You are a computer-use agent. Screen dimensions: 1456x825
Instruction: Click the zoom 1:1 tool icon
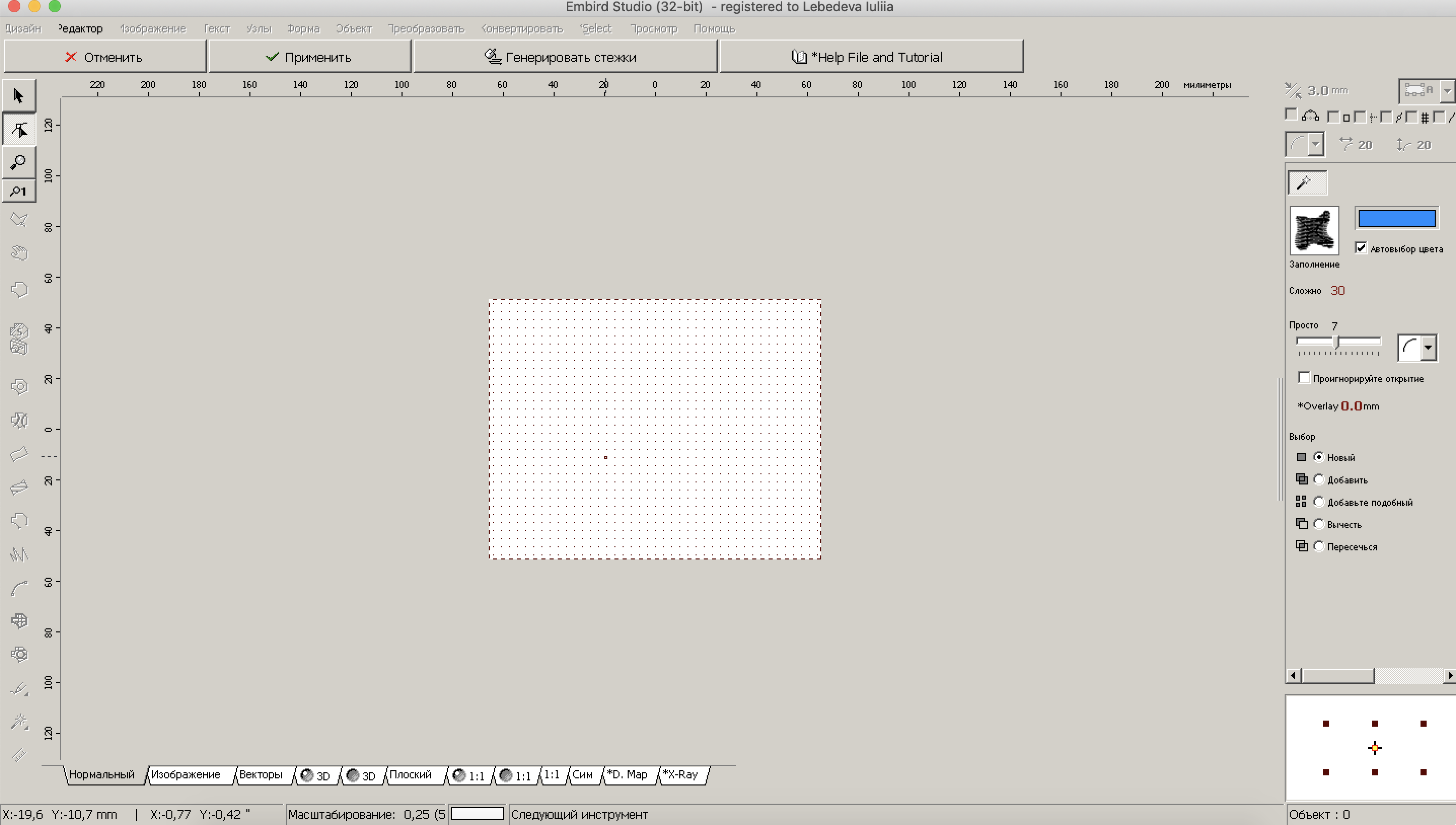[x=19, y=192]
